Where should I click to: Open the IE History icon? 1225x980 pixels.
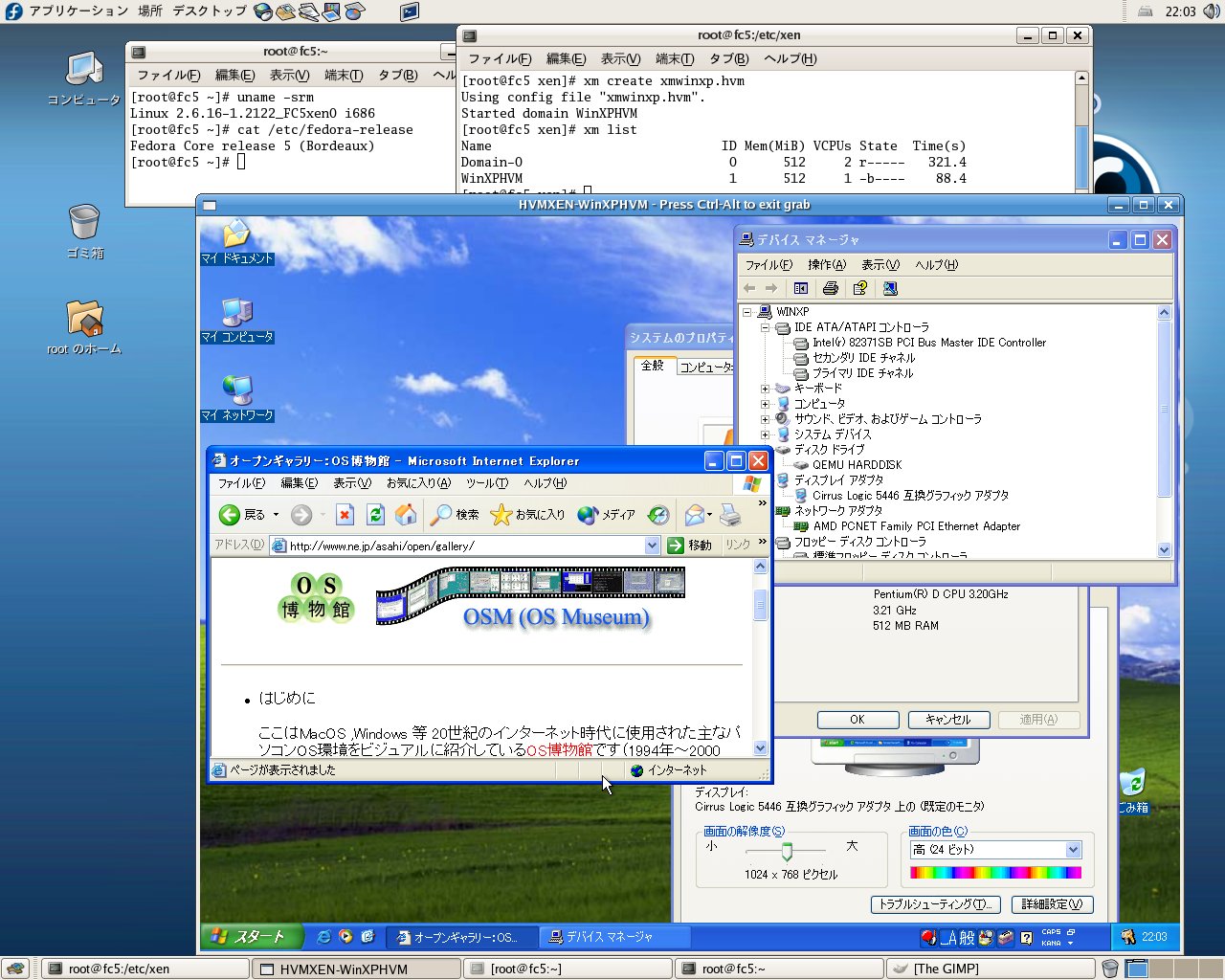658,515
